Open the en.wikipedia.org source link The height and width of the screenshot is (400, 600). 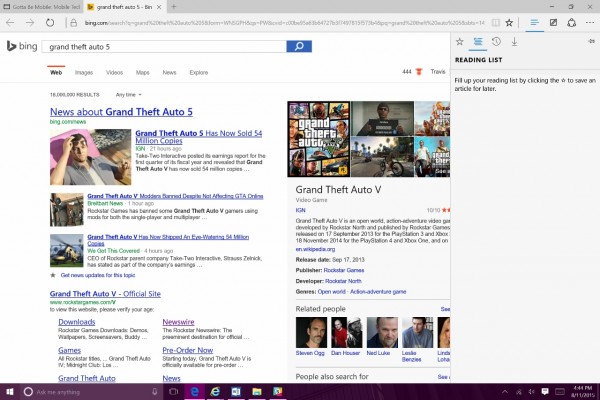[x=315, y=249]
